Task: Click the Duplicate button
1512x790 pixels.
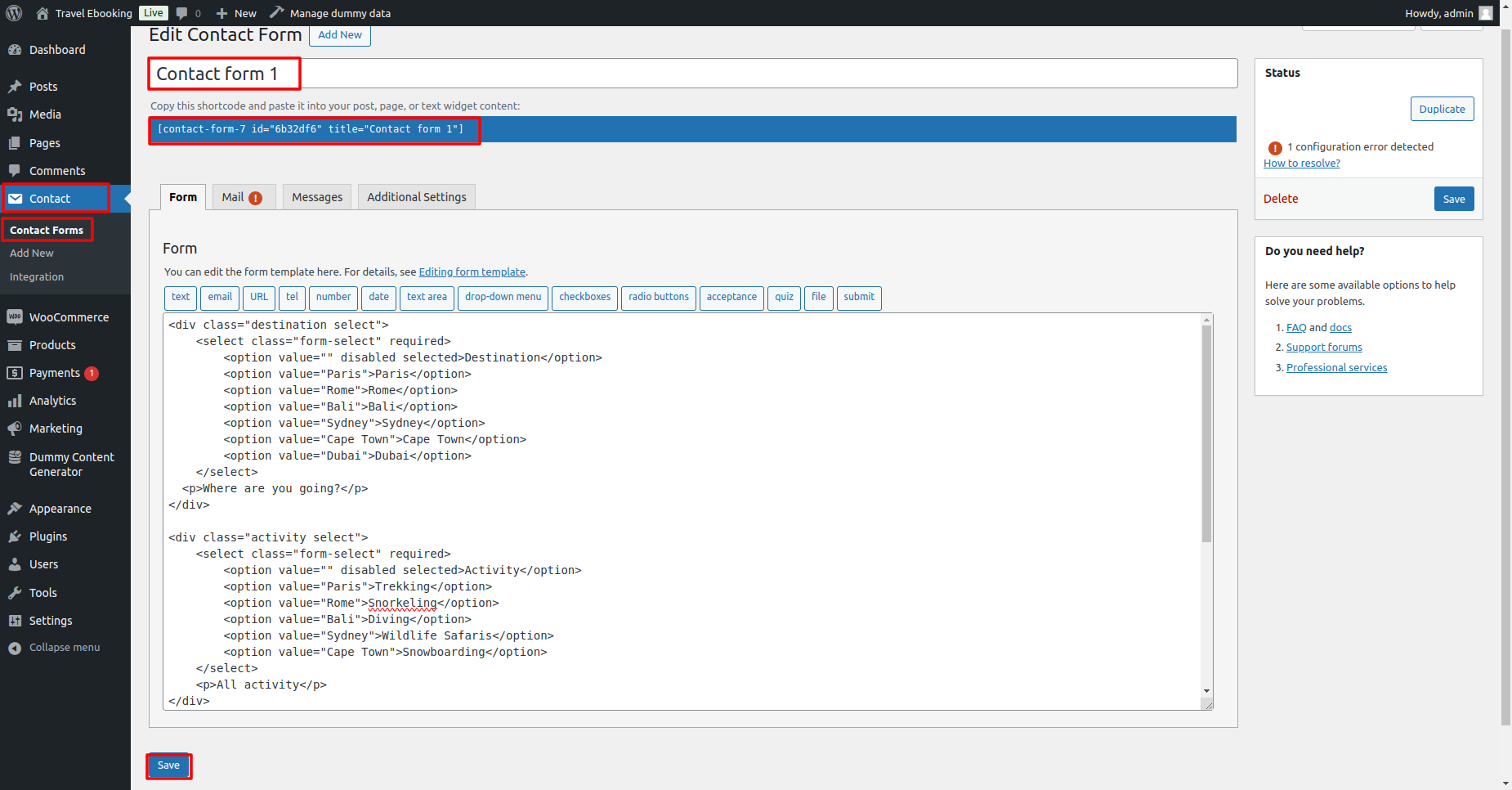Action: coord(1442,110)
